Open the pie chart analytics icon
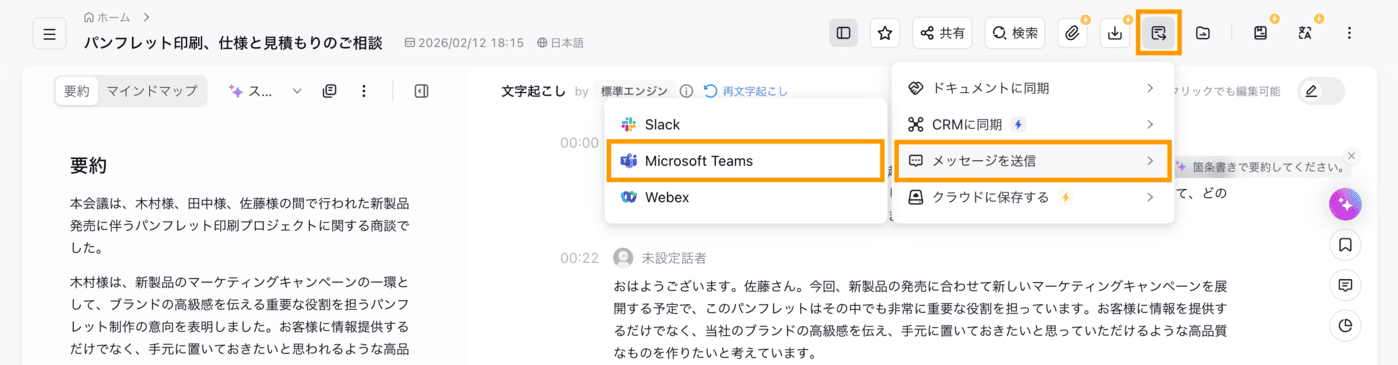This screenshot has width=1398, height=365. coord(1345,326)
